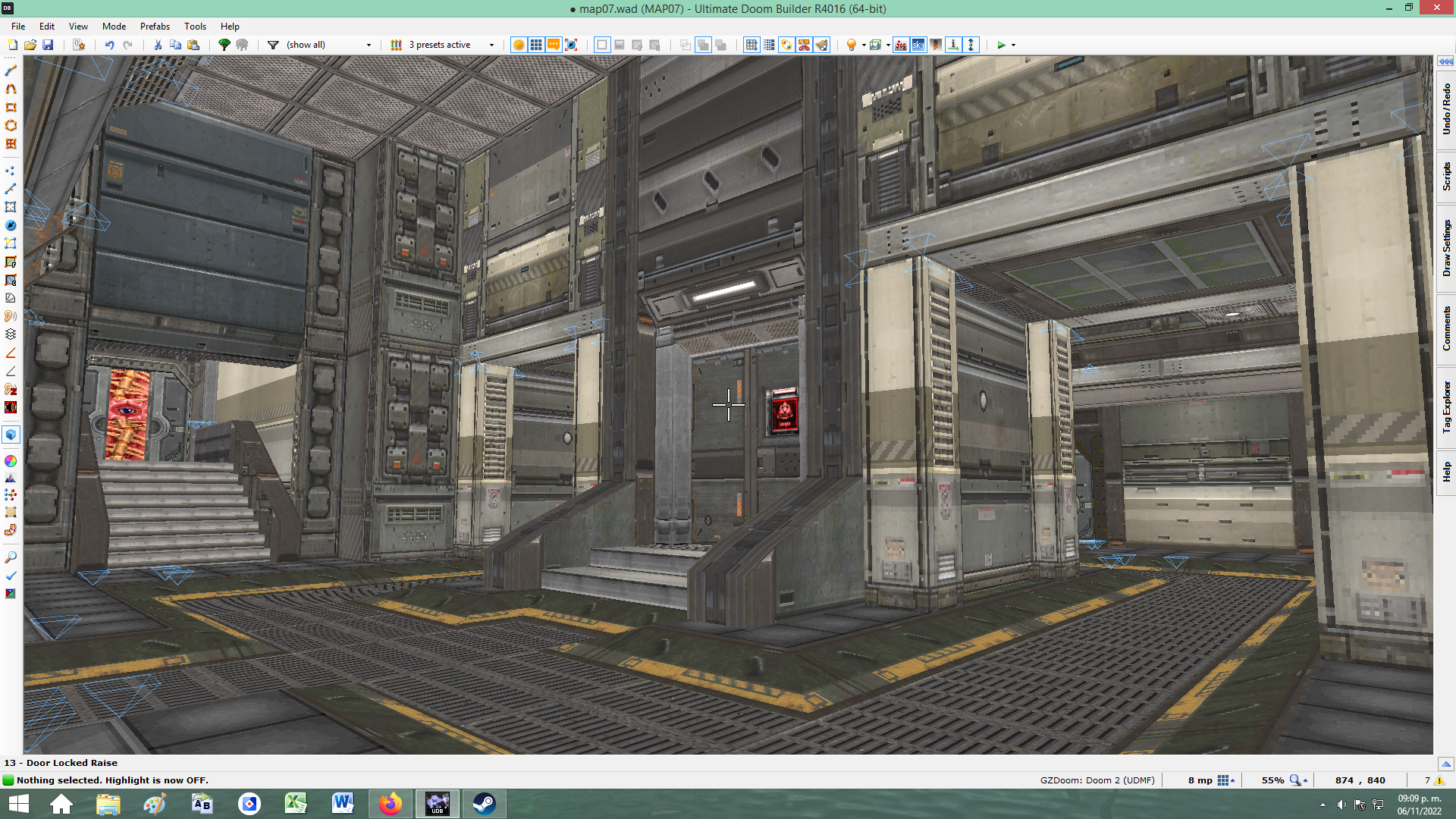The image size is (1456, 819).
Task: Toggle classic rendering door icon button
Action: click(x=936, y=45)
